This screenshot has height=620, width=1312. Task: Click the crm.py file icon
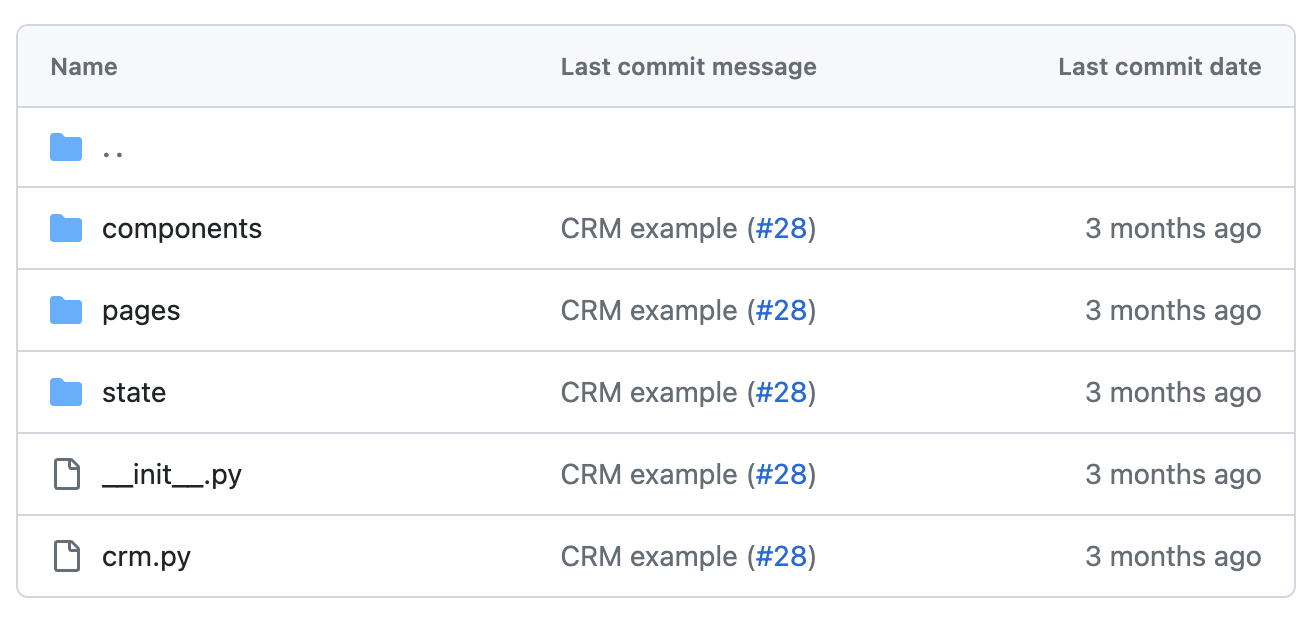tap(66, 557)
